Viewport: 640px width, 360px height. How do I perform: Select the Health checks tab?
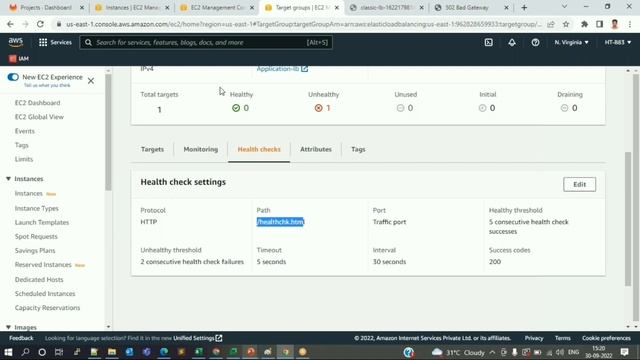tap(259, 149)
